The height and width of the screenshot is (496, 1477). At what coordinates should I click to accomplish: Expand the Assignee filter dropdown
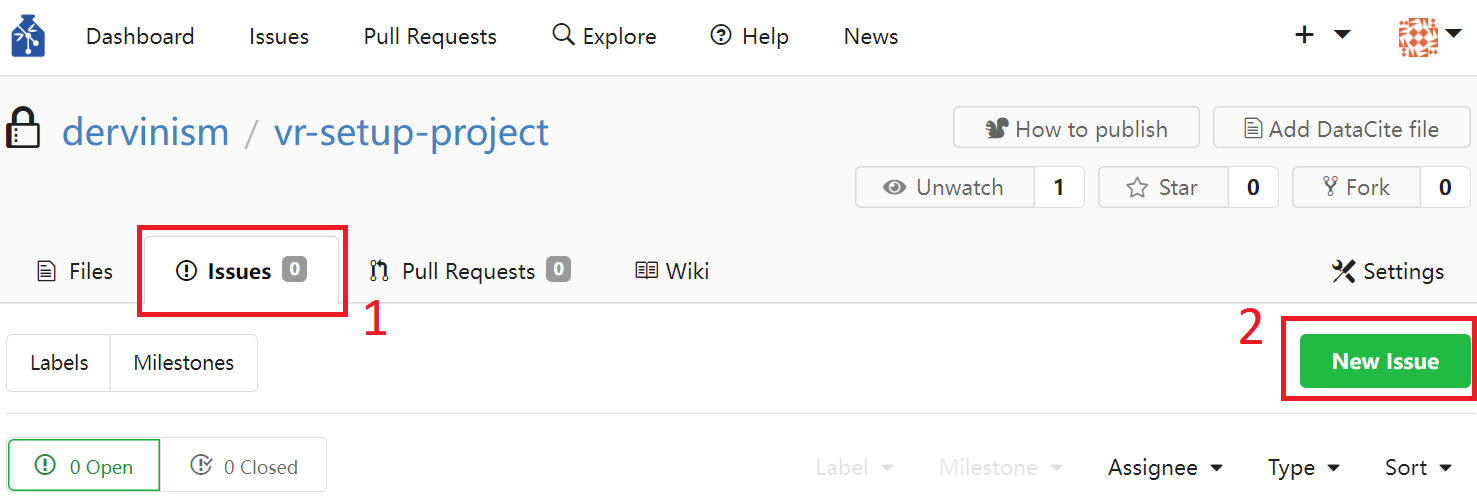pyautogui.click(x=1166, y=467)
